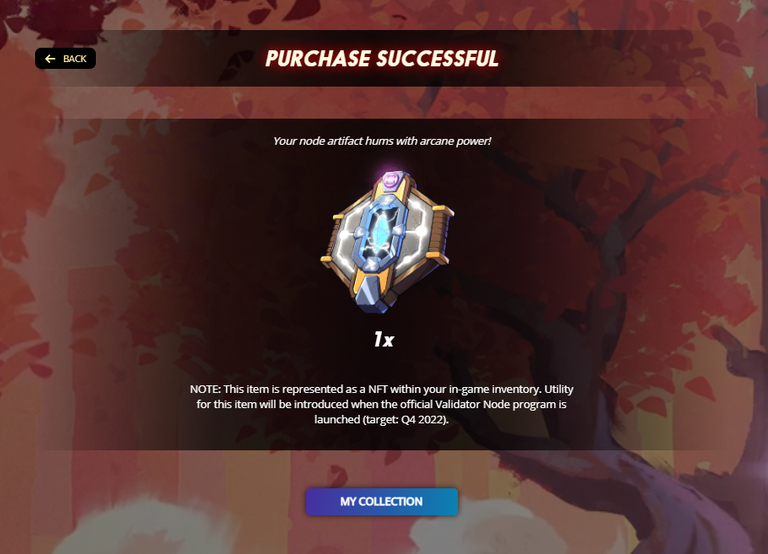Click the NOTE paragraph about NFT inventory
The image size is (768, 554).
click(x=382, y=404)
